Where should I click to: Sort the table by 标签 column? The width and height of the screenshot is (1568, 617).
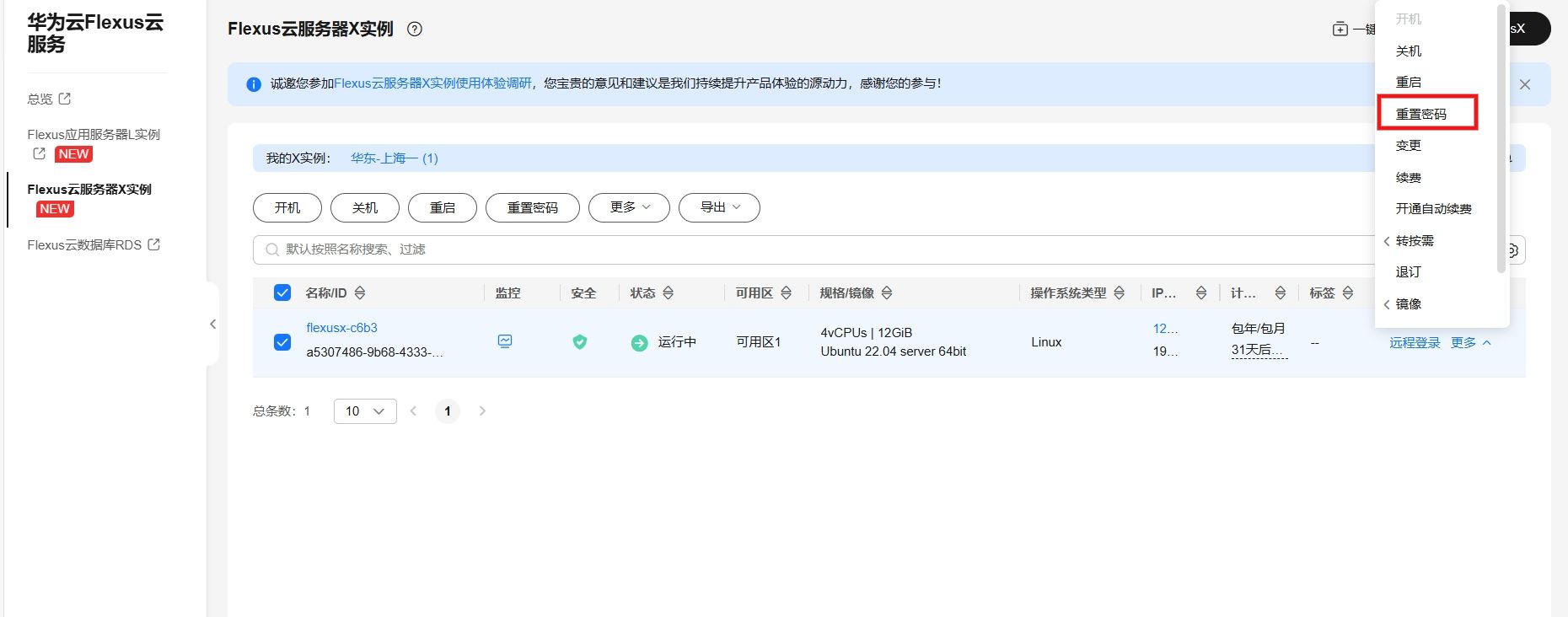[1348, 293]
